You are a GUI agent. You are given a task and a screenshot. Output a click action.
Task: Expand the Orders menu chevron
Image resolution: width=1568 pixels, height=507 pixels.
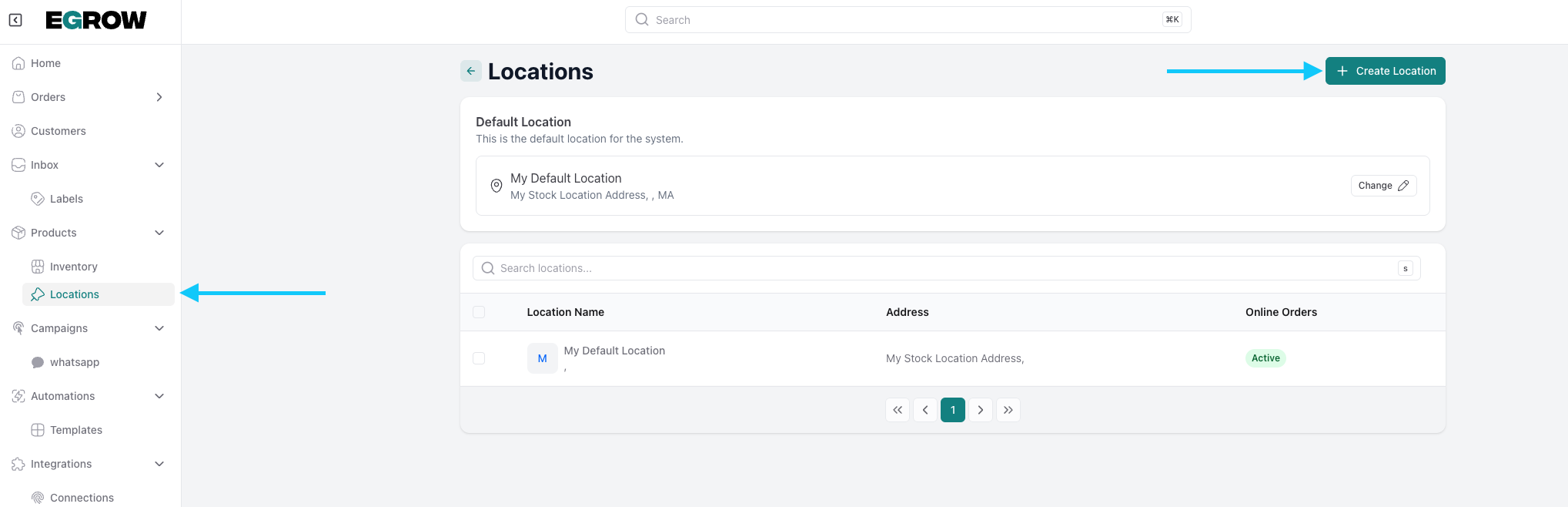pos(159,97)
